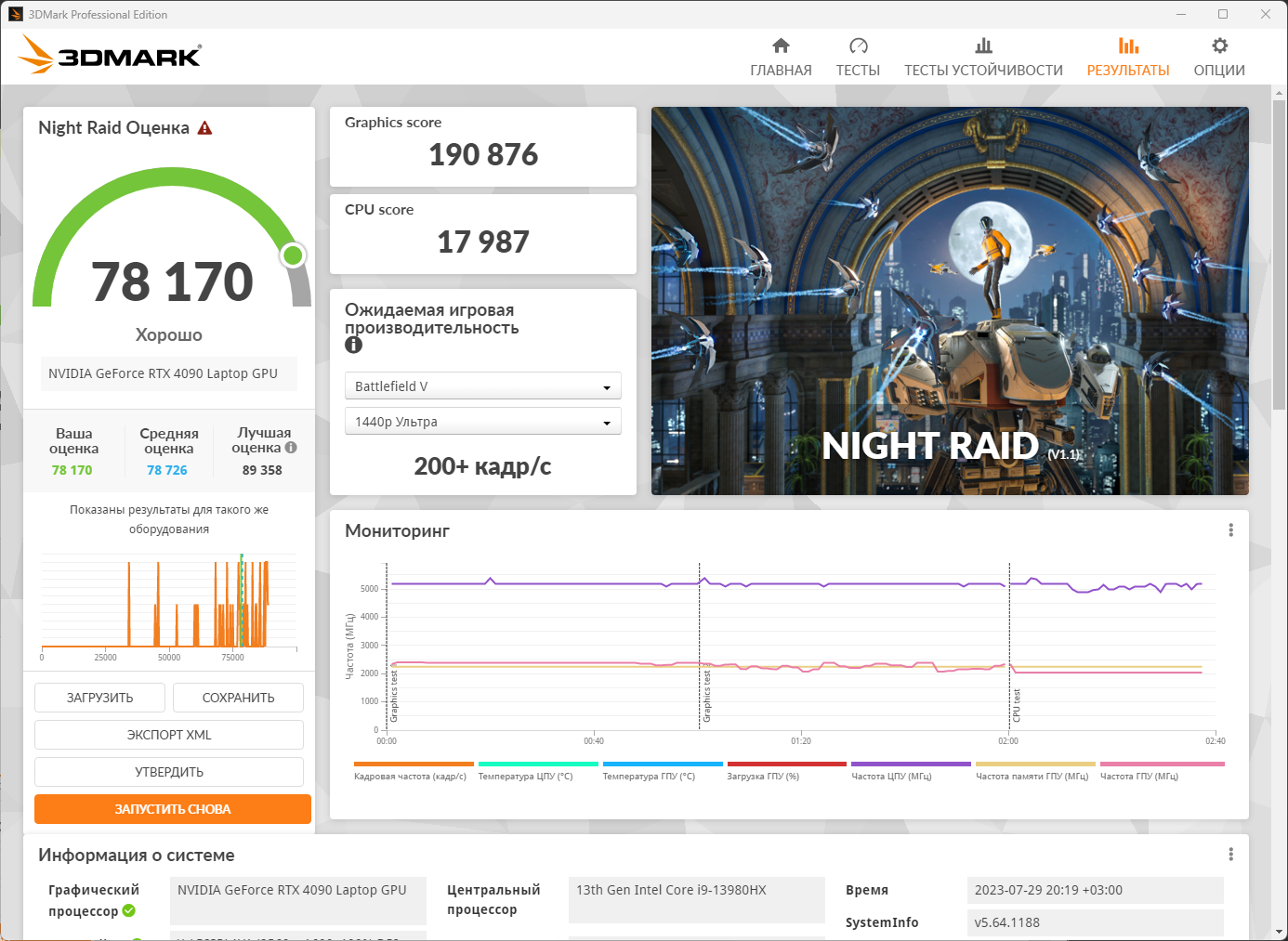Toggle Кадровая частота legend in monitoring chart
1288x941 pixels.
[x=410, y=777]
